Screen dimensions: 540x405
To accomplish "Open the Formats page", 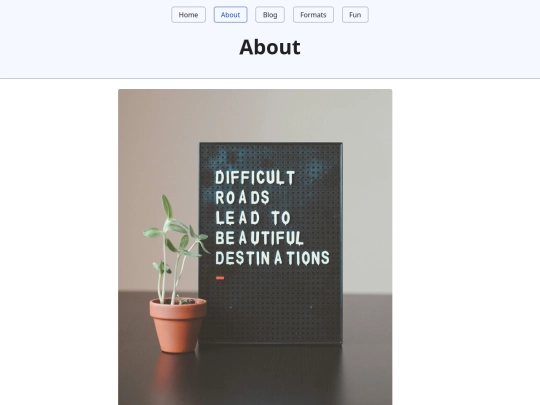I will tap(313, 15).
